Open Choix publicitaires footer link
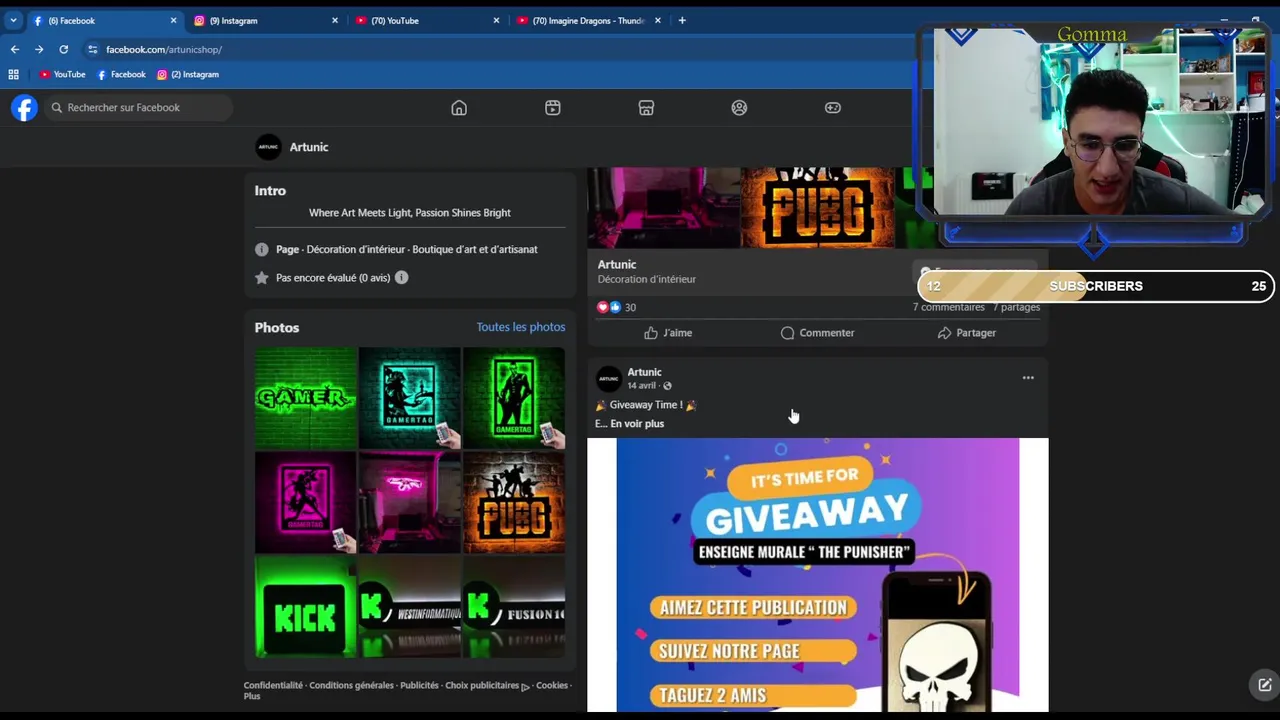The height and width of the screenshot is (720, 1280). tap(487, 685)
